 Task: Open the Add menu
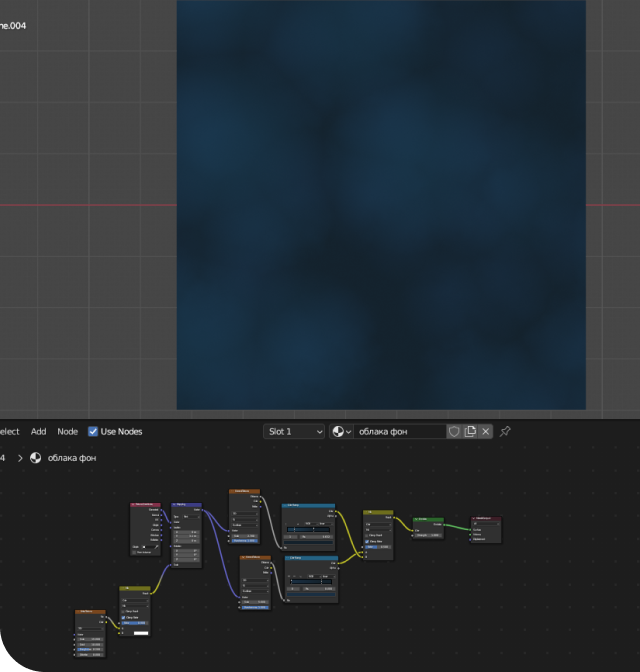(38, 432)
